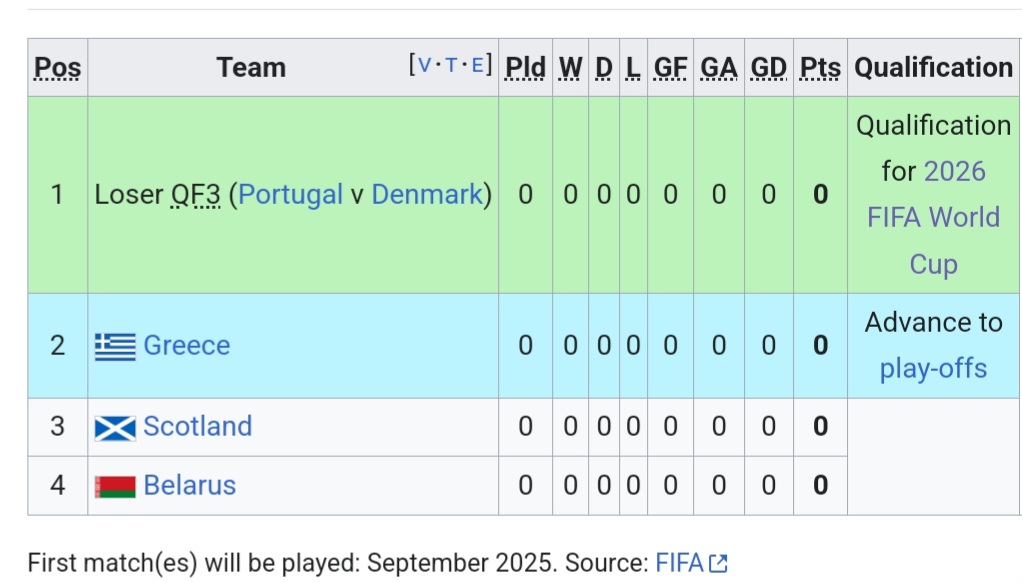This screenshot has width=1022, height=582.
Task: Click the Pts column header abbreviation
Action: [x=820, y=68]
